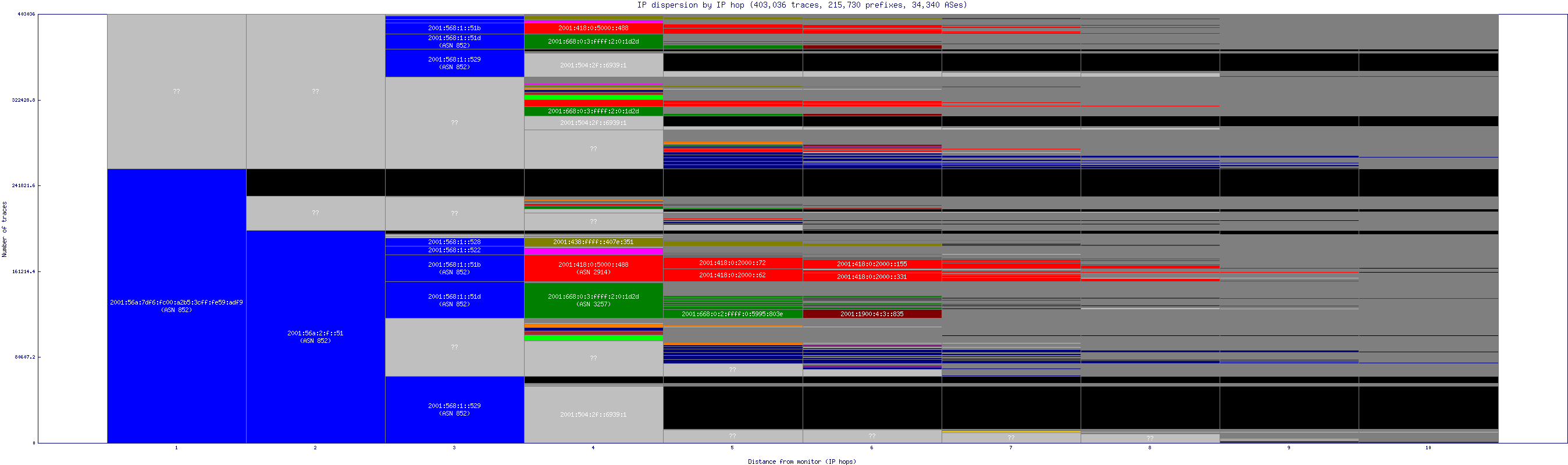Click the y-axis tick 403036
This screenshot has height=465, width=1568.
coord(26,14)
